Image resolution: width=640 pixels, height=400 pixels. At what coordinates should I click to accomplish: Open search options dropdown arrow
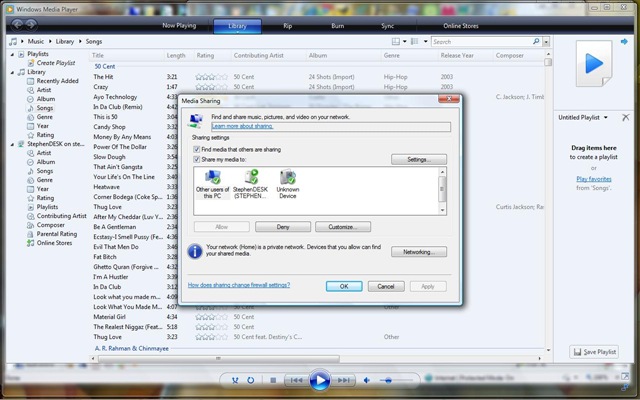point(546,42)
